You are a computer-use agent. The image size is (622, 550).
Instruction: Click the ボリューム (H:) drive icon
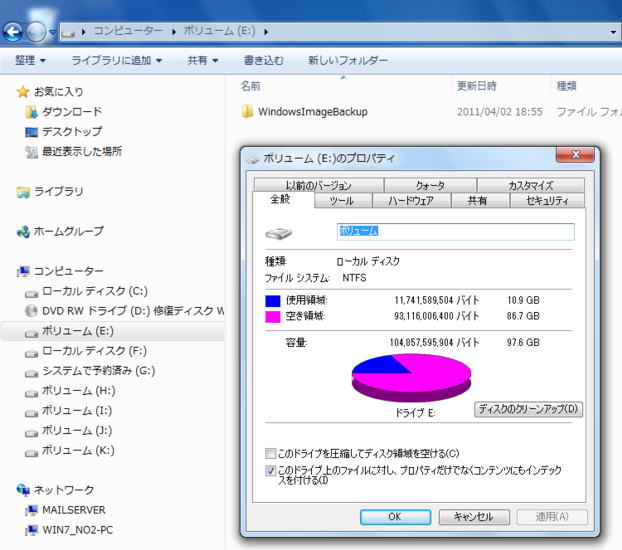click(31, 392)
